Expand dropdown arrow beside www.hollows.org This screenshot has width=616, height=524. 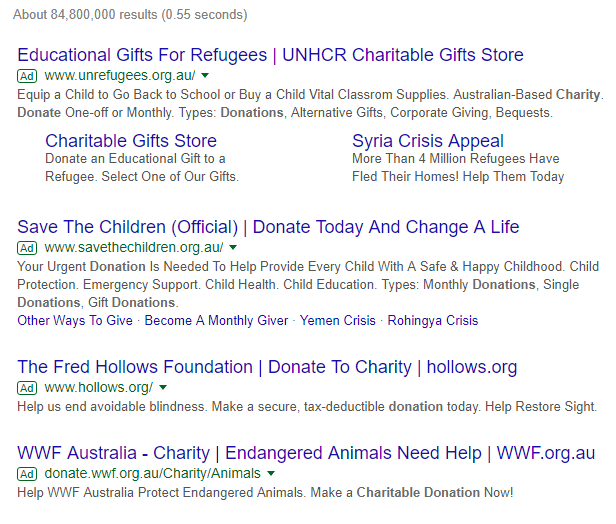(x=163, y=388)
